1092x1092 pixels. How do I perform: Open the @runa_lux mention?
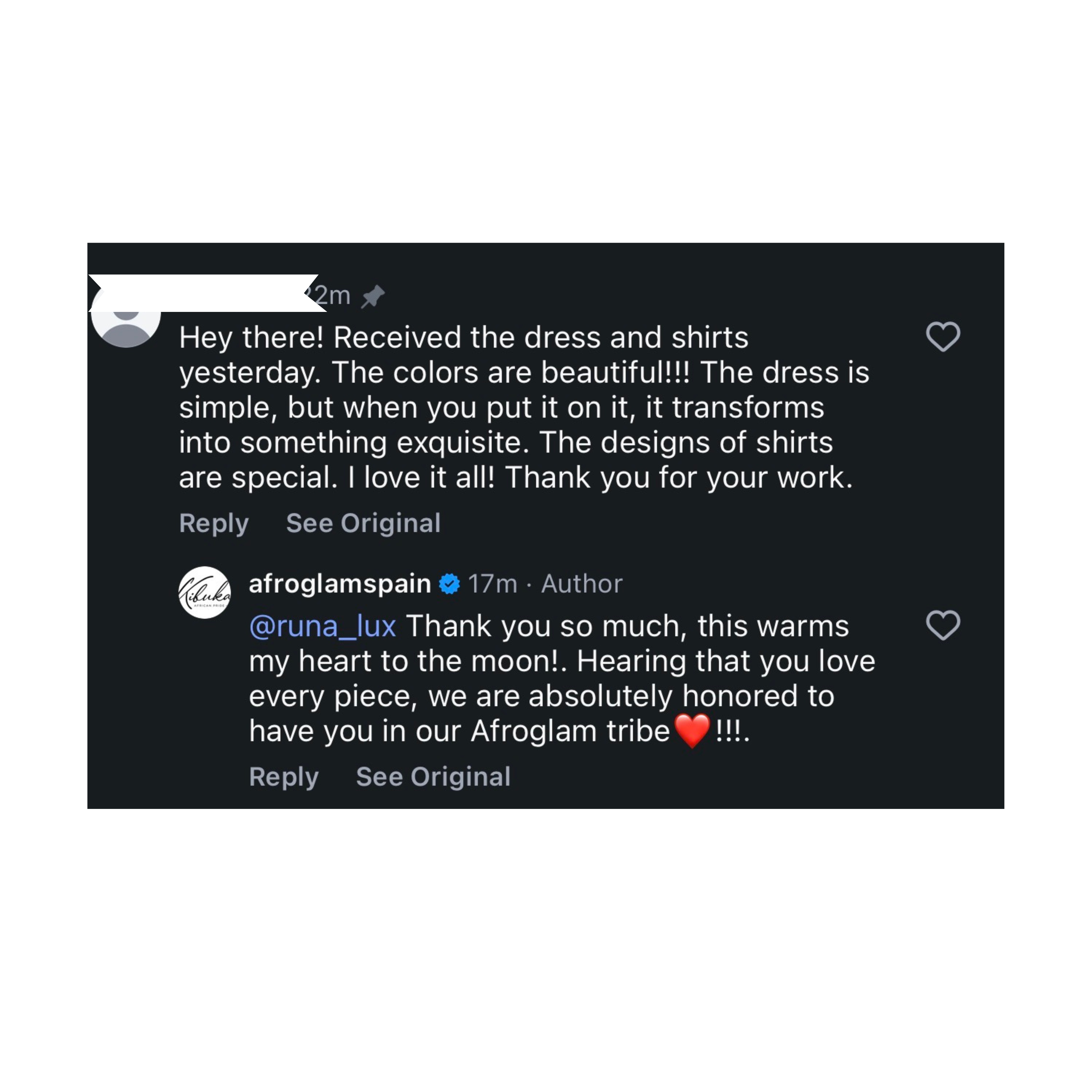pos(322,626)
